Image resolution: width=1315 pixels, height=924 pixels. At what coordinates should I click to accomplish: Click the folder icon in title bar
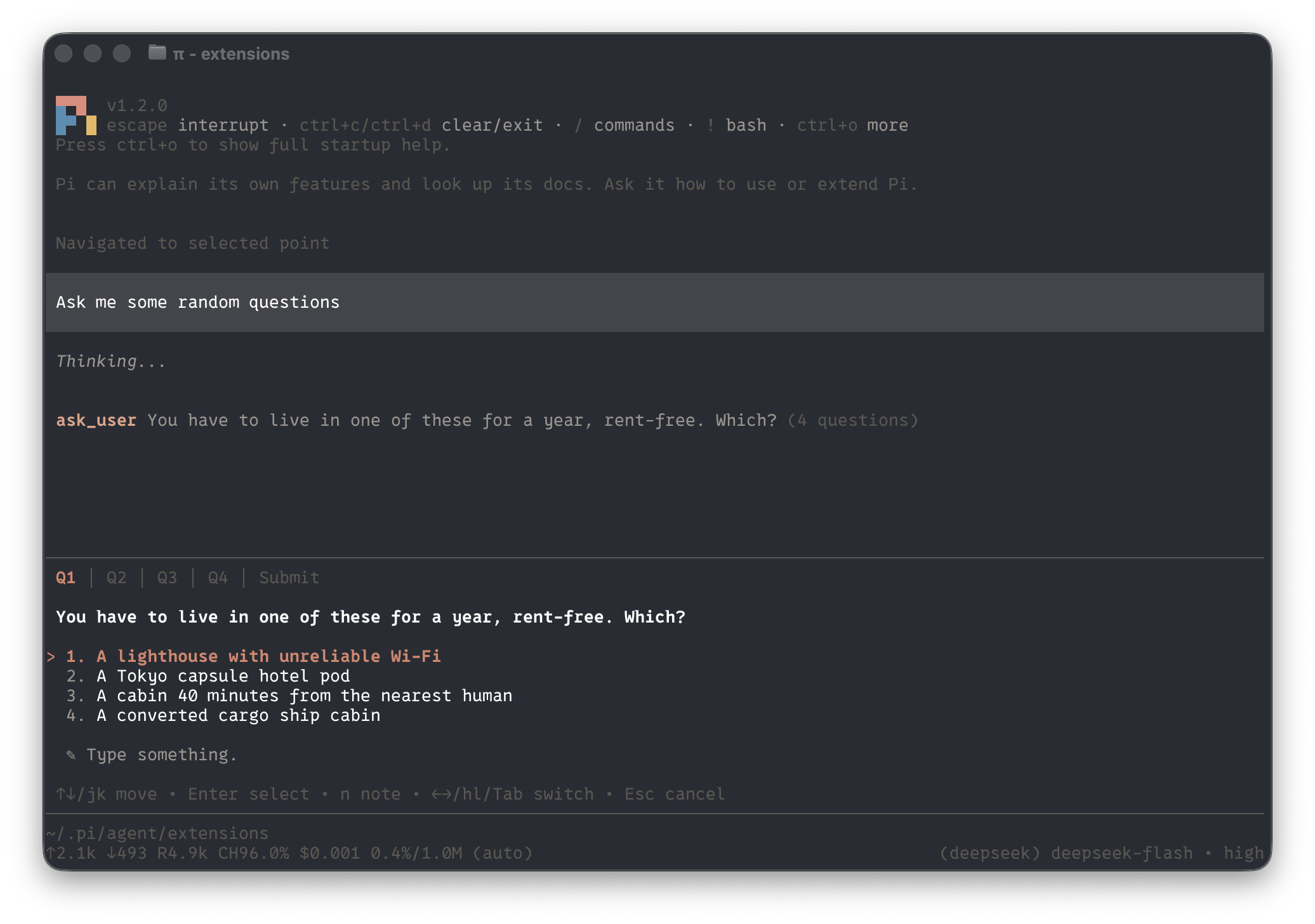[157, 53]
